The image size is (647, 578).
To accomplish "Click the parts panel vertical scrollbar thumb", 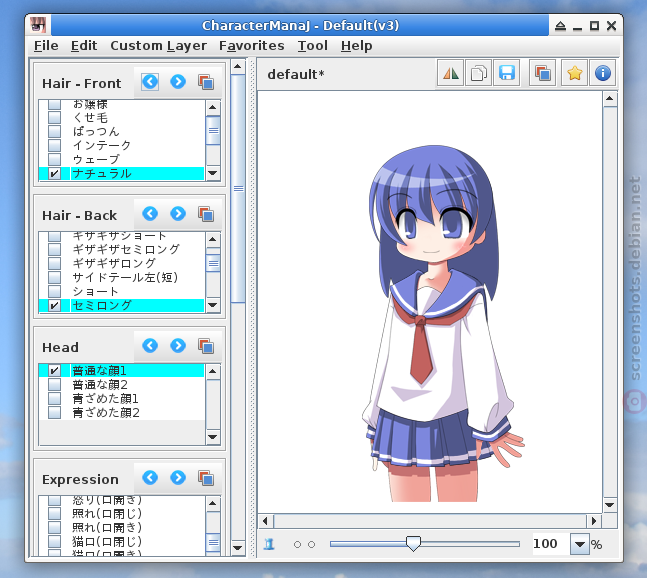I will click(x=238, y=189).
